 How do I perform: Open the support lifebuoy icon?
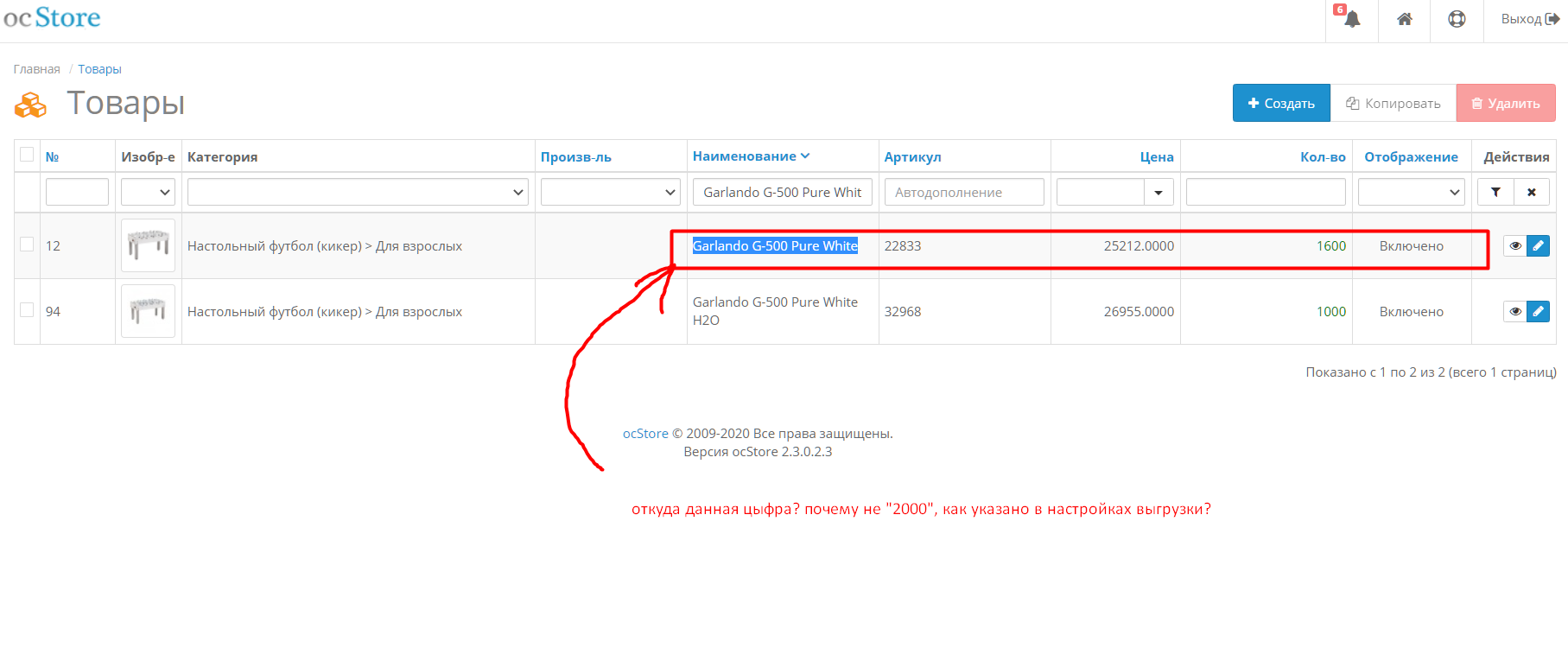tap(1457, 19)
